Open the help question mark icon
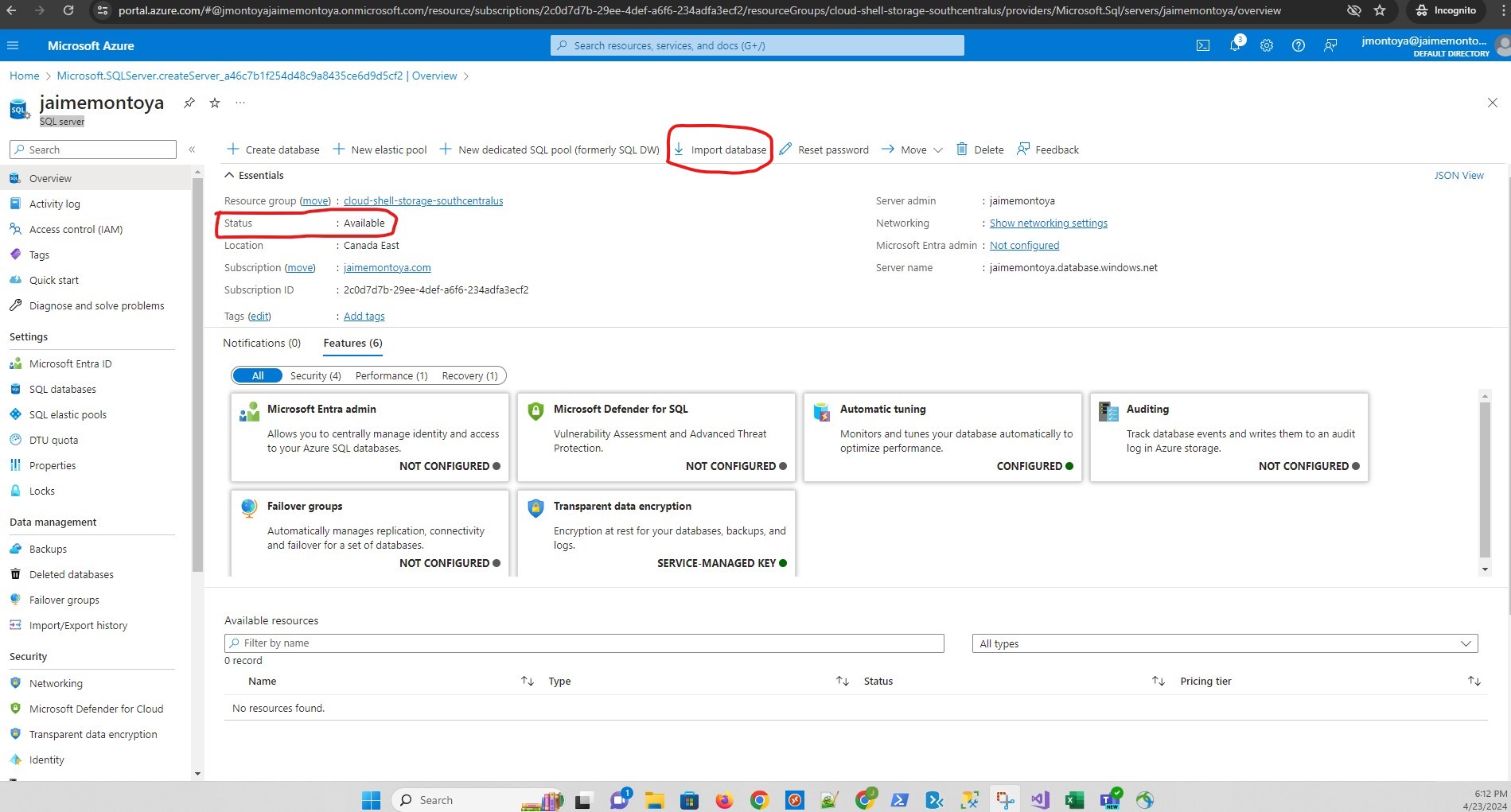1511x812 pixels. (x=1299, y=45)
